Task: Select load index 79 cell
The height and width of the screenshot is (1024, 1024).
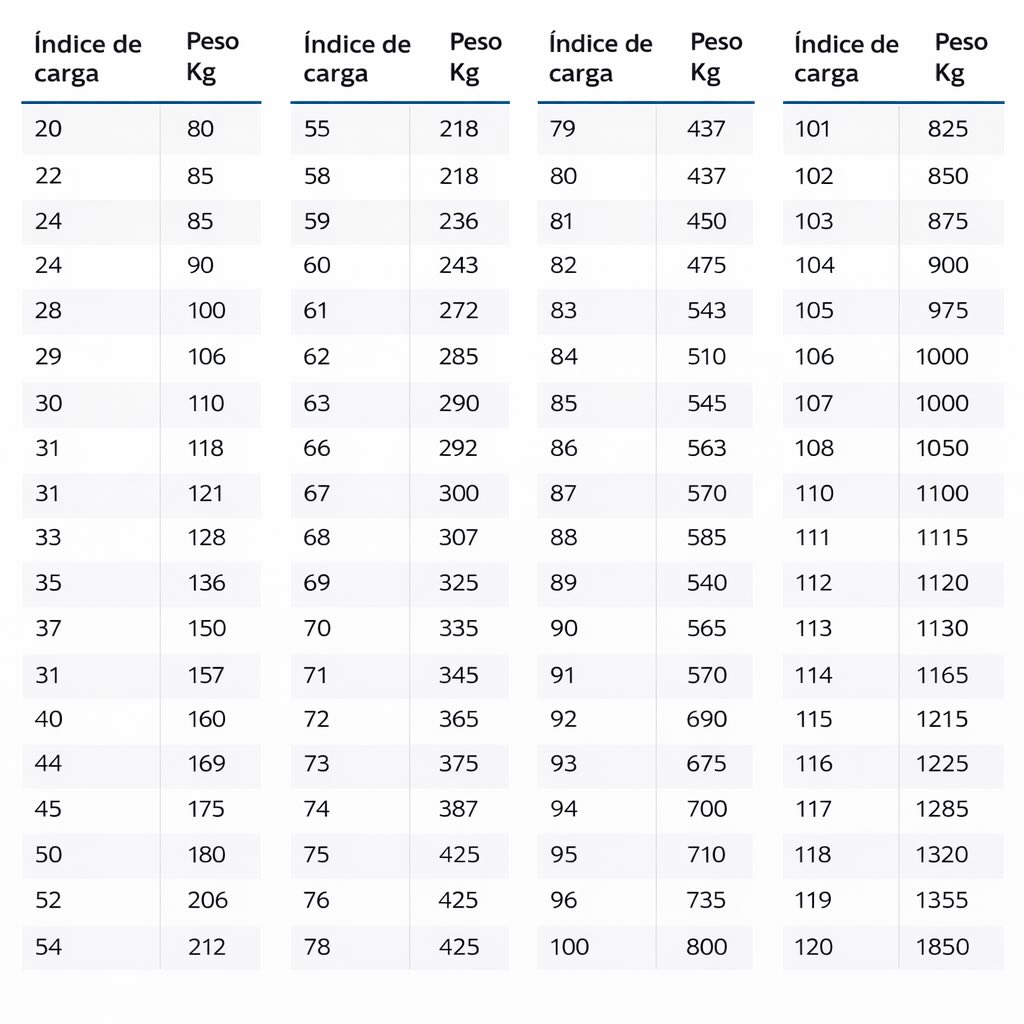Action: pyautogui.click(x=563, y=129)
